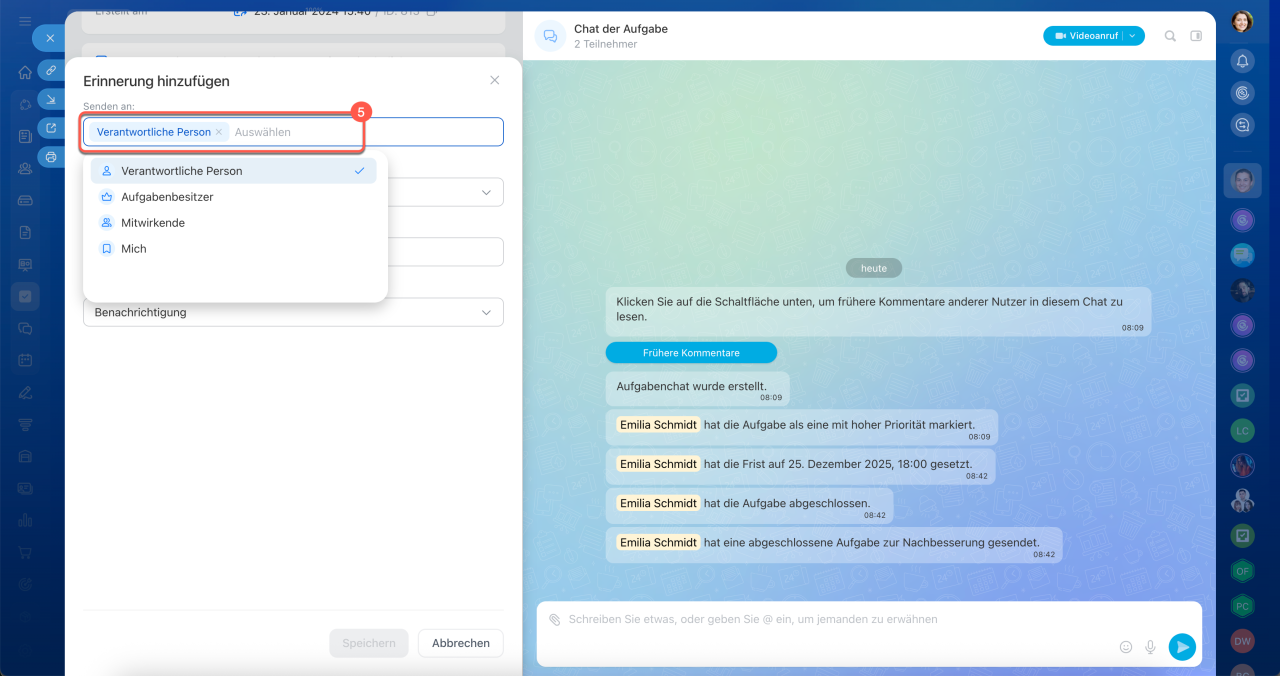
Task: Click the open in new window tab icon
Action: click(x=51, y=128)
